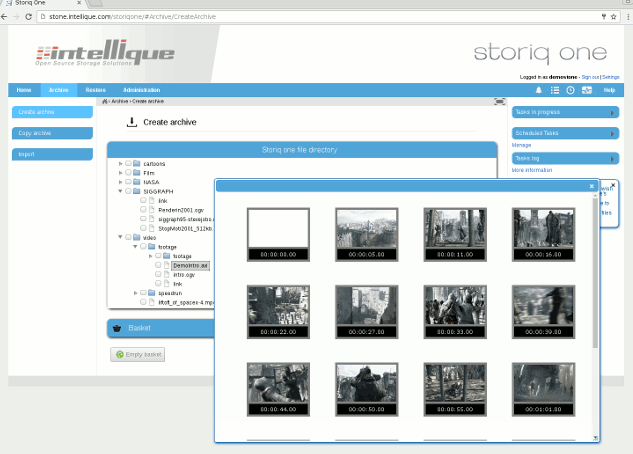Click the download icon beside Create archive heading
This screenshot has width=633, height=454.
132,122
